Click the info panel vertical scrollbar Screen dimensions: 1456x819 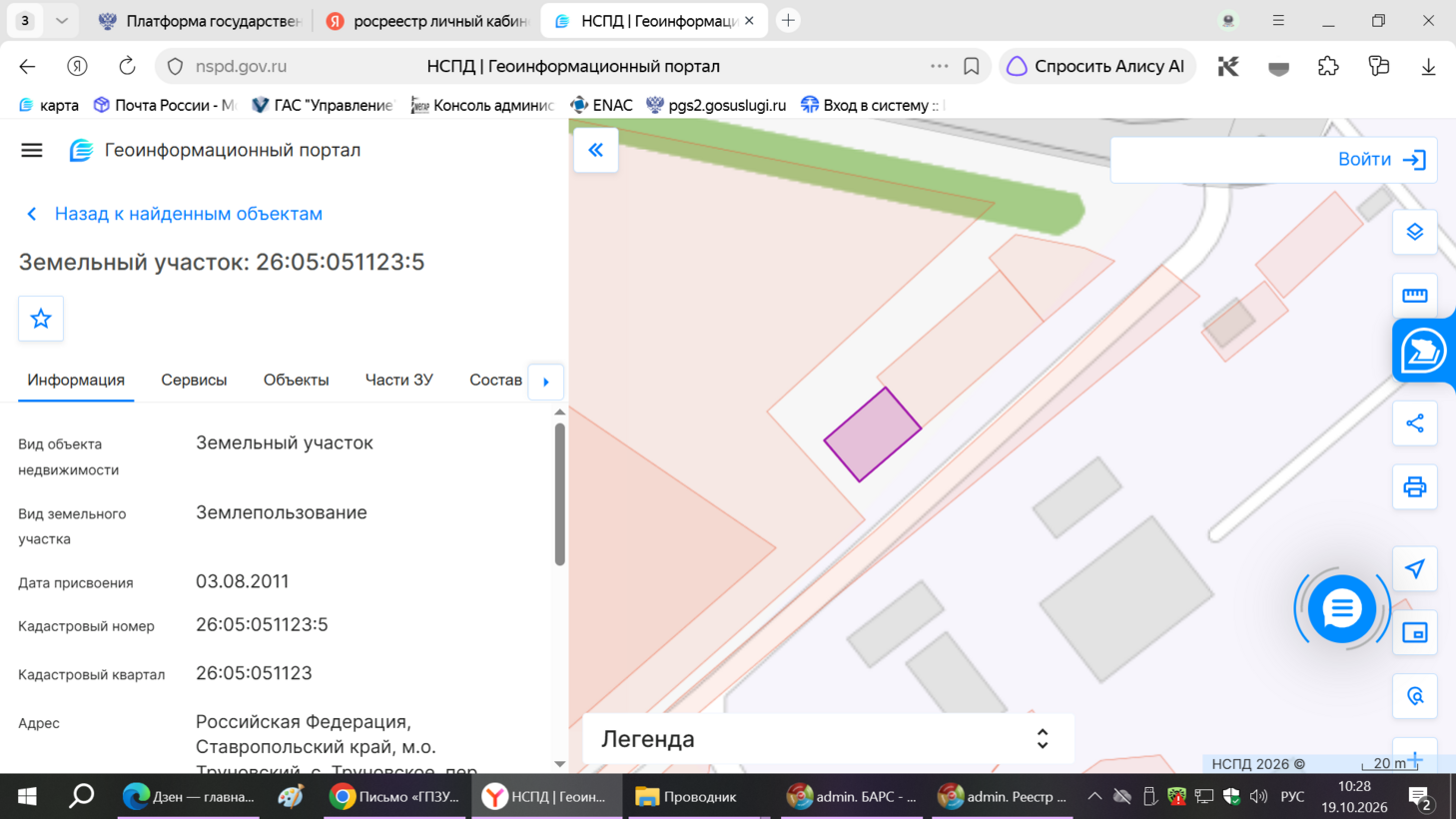(x=559, y=494)
